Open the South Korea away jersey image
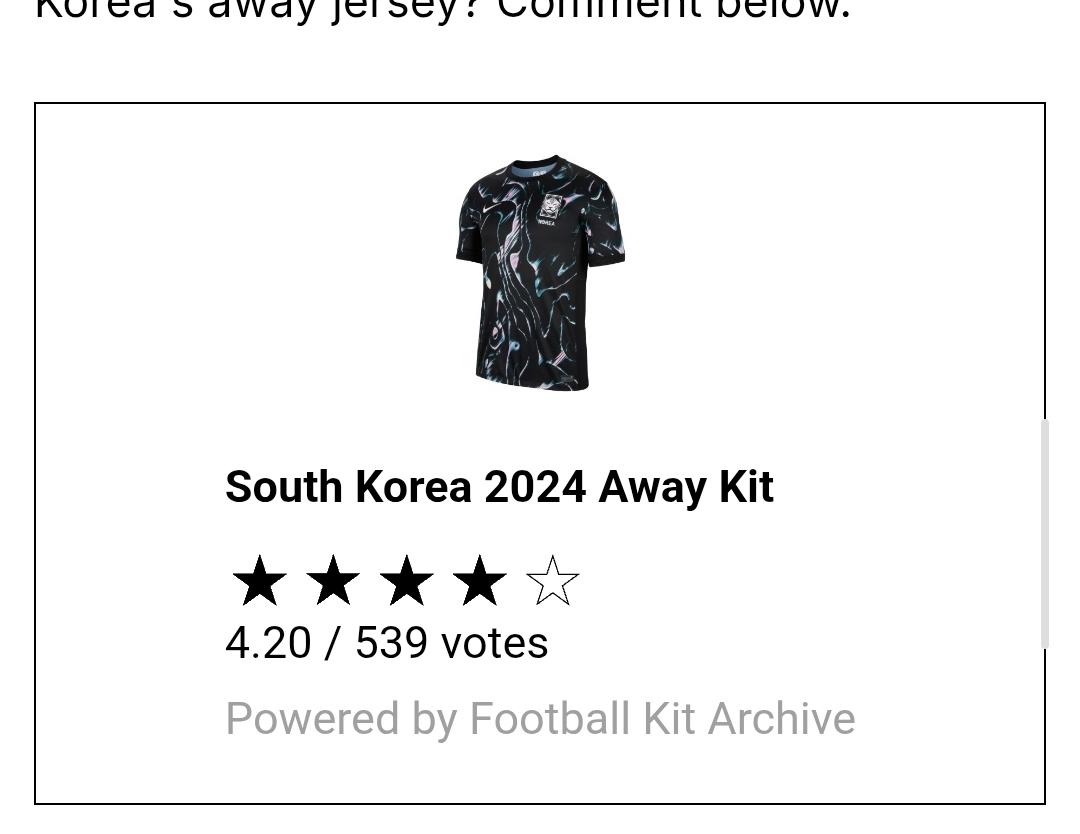1080x834 pixels. coord(540,273)
